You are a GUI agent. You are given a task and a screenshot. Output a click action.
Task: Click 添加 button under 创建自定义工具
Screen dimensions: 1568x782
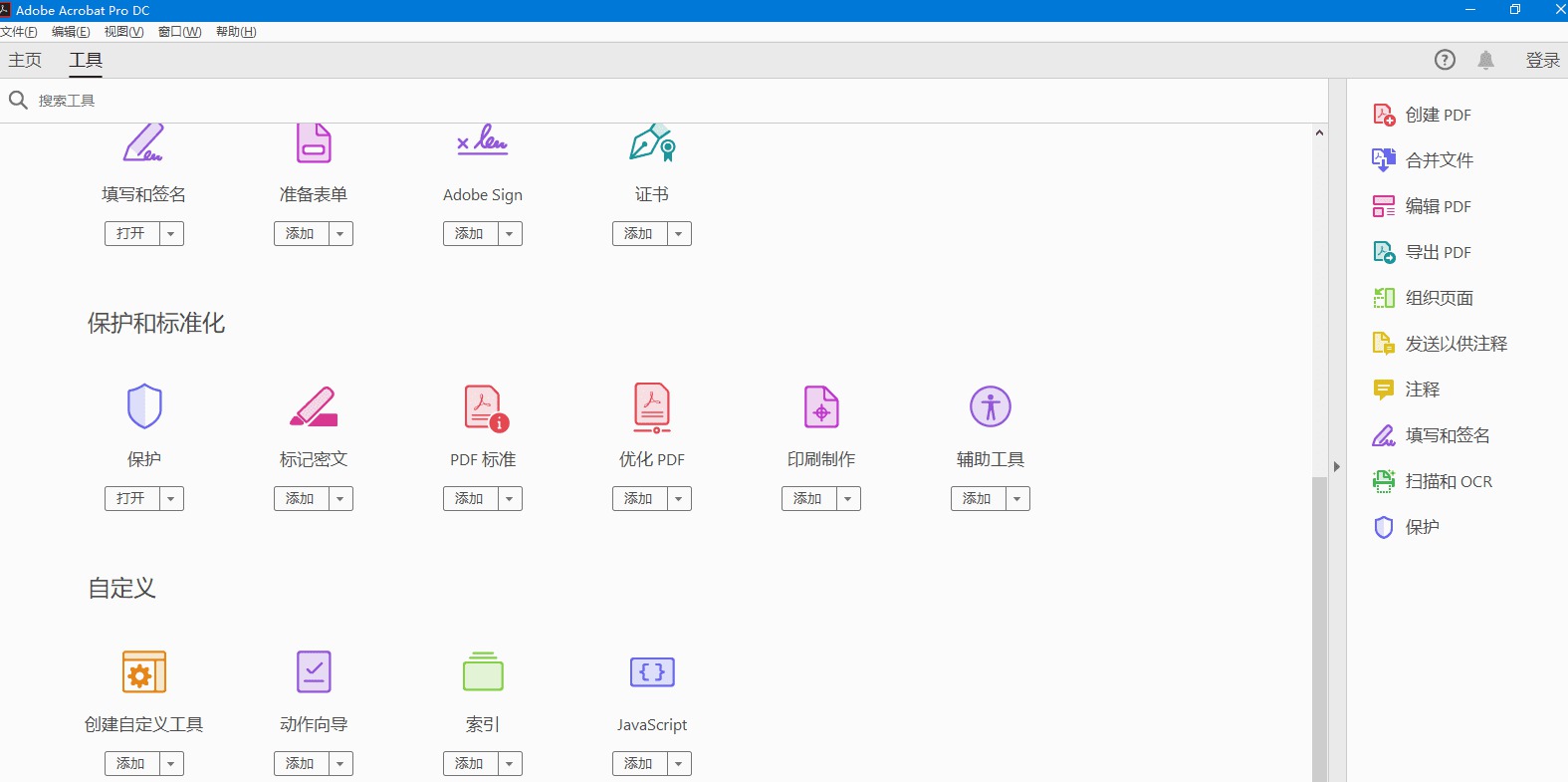(x=132, y=764)
